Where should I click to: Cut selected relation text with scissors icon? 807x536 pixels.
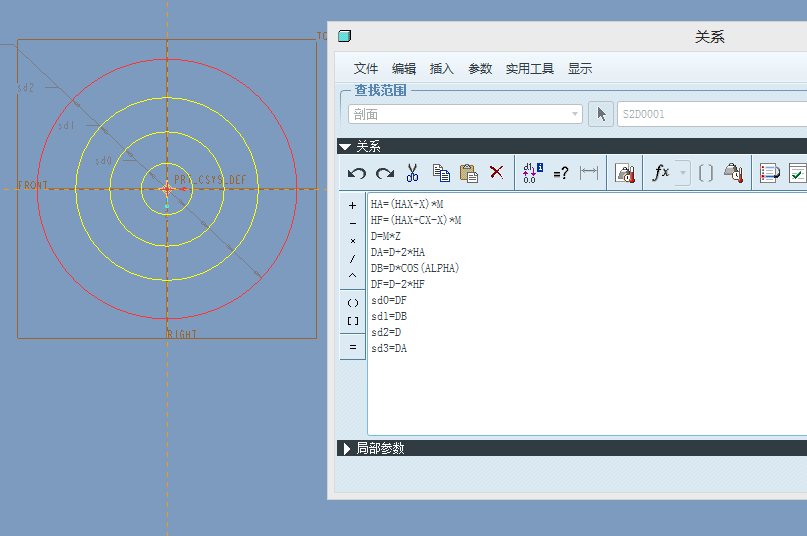412,173
